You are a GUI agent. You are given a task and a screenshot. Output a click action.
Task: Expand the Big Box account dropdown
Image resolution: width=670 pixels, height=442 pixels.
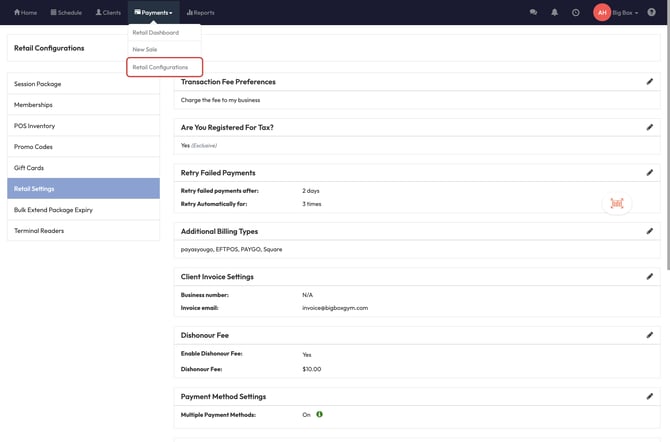[x=625, y=13]
